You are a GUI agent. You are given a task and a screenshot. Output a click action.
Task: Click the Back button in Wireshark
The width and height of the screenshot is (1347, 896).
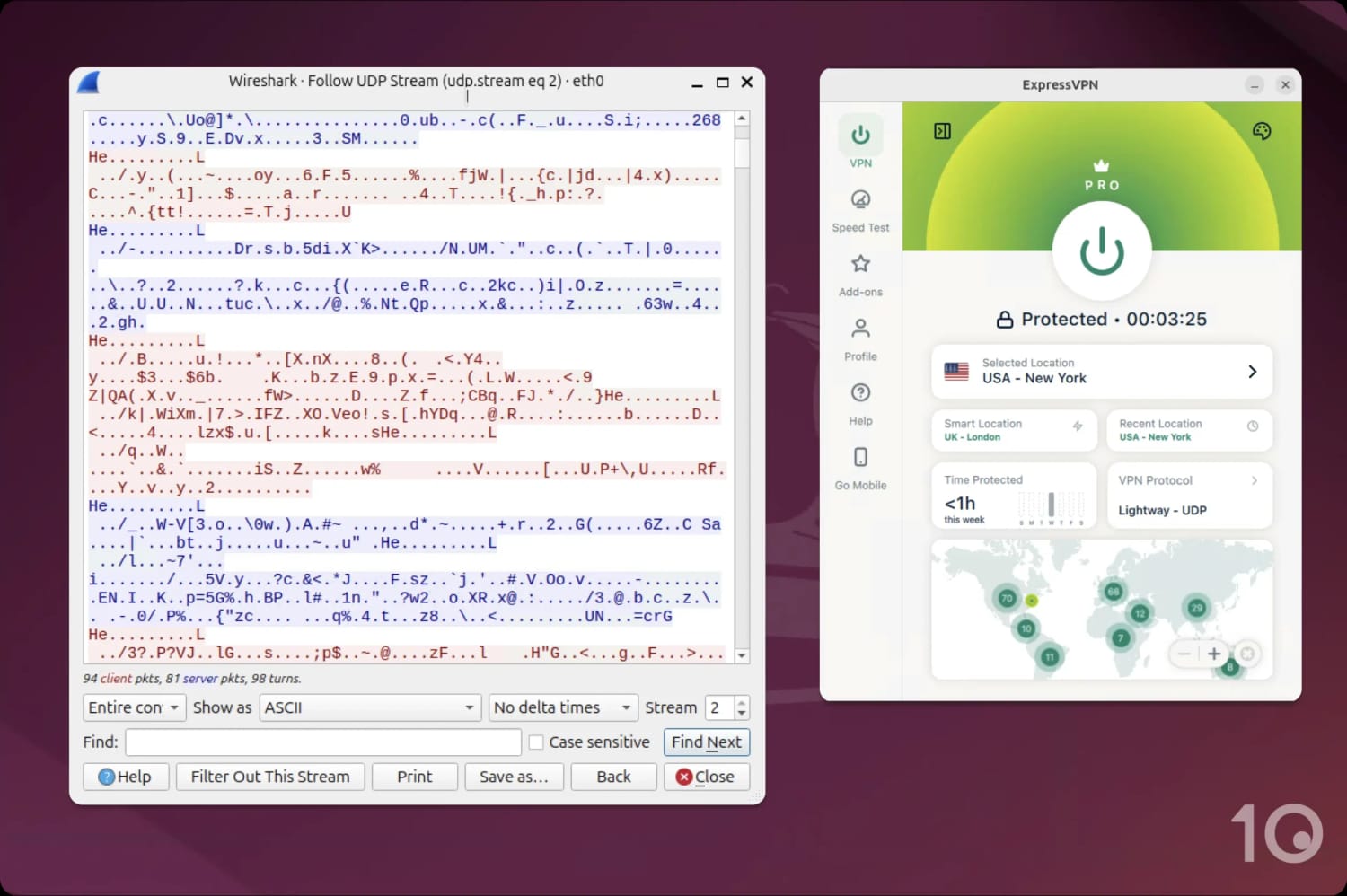[614, 777]
